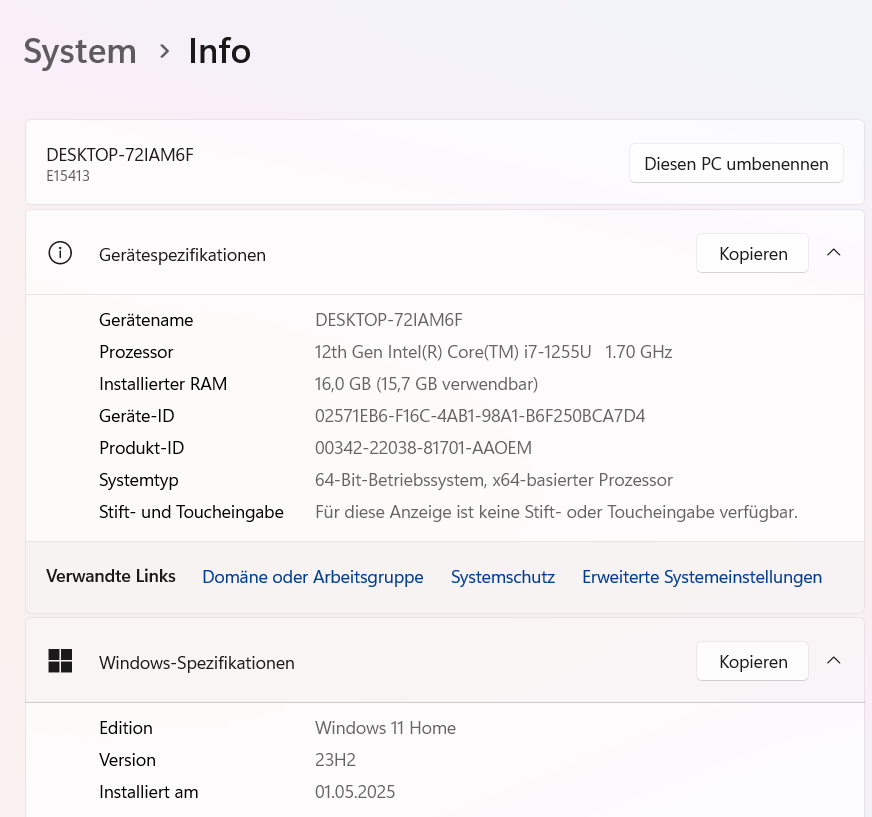Image resolution: width=872 pixels, height=817 pixels.
Task: Click Diesen PC umbenennen button
Action: tap(736, 164)
